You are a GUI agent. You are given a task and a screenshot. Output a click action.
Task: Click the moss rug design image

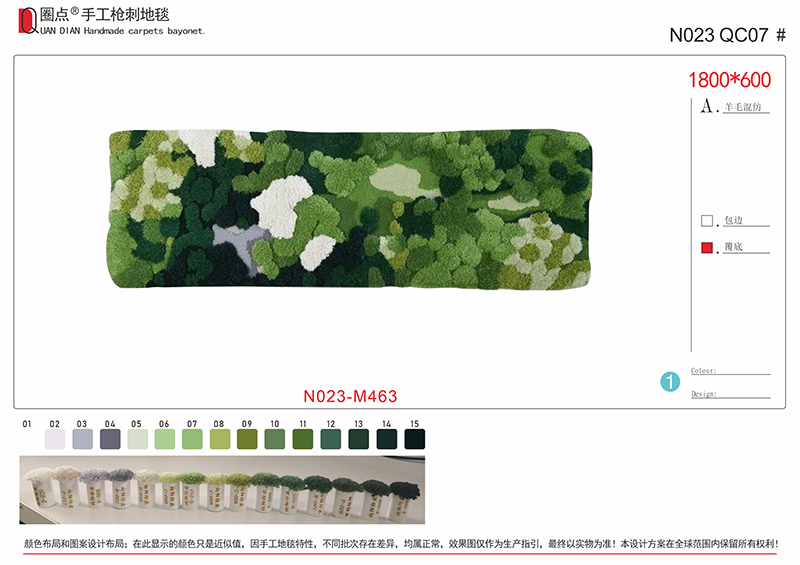point(351,209)
